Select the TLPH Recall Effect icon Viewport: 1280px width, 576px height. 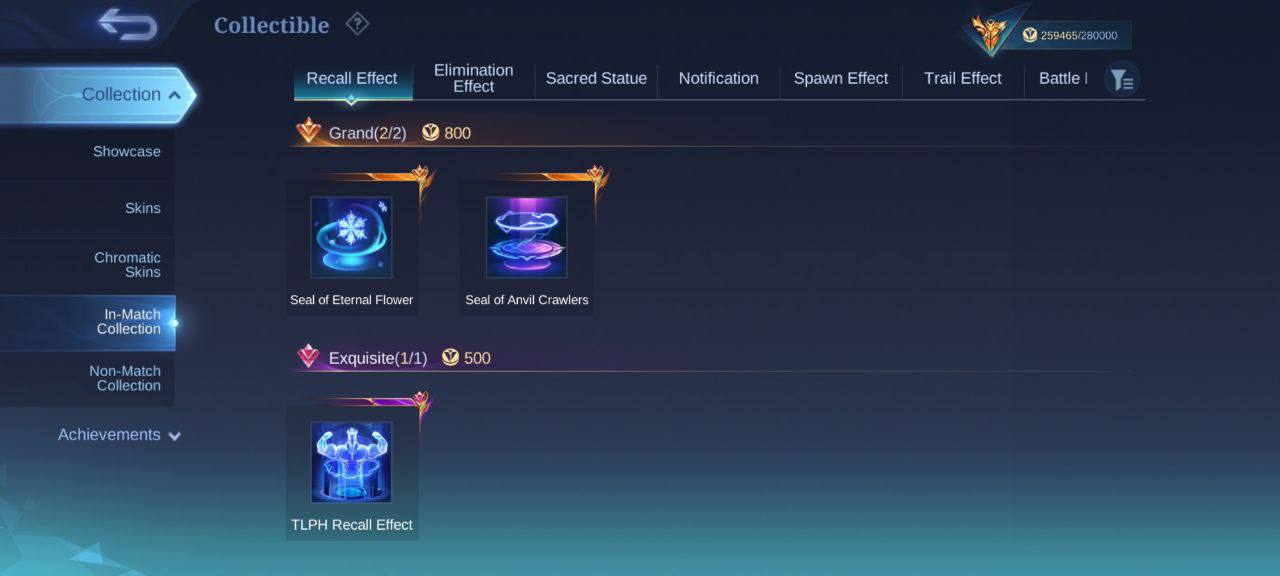pos(351,462)
